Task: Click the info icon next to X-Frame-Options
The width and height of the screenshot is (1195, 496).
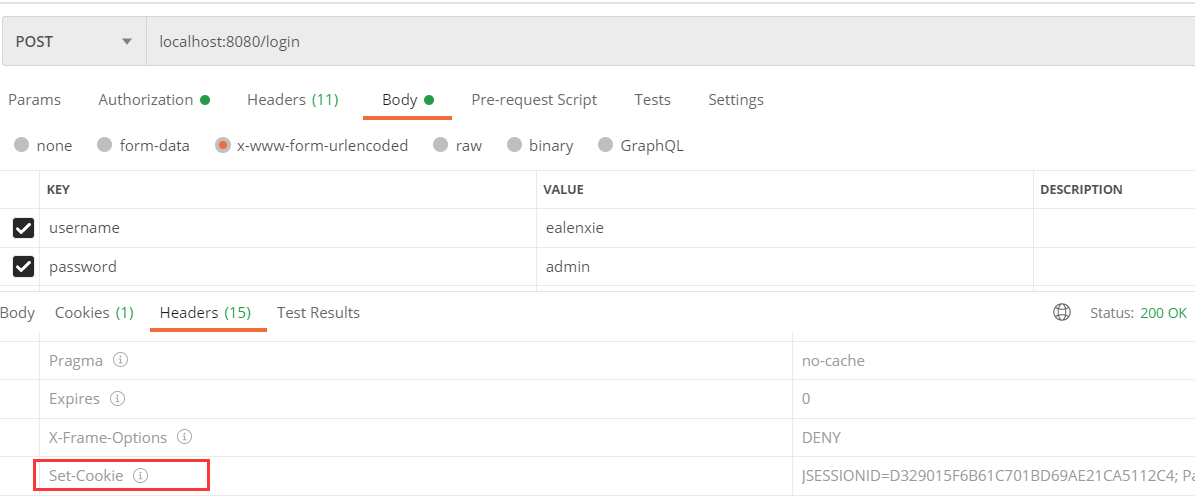Action: pyautogui.click(x=184, y=437)
